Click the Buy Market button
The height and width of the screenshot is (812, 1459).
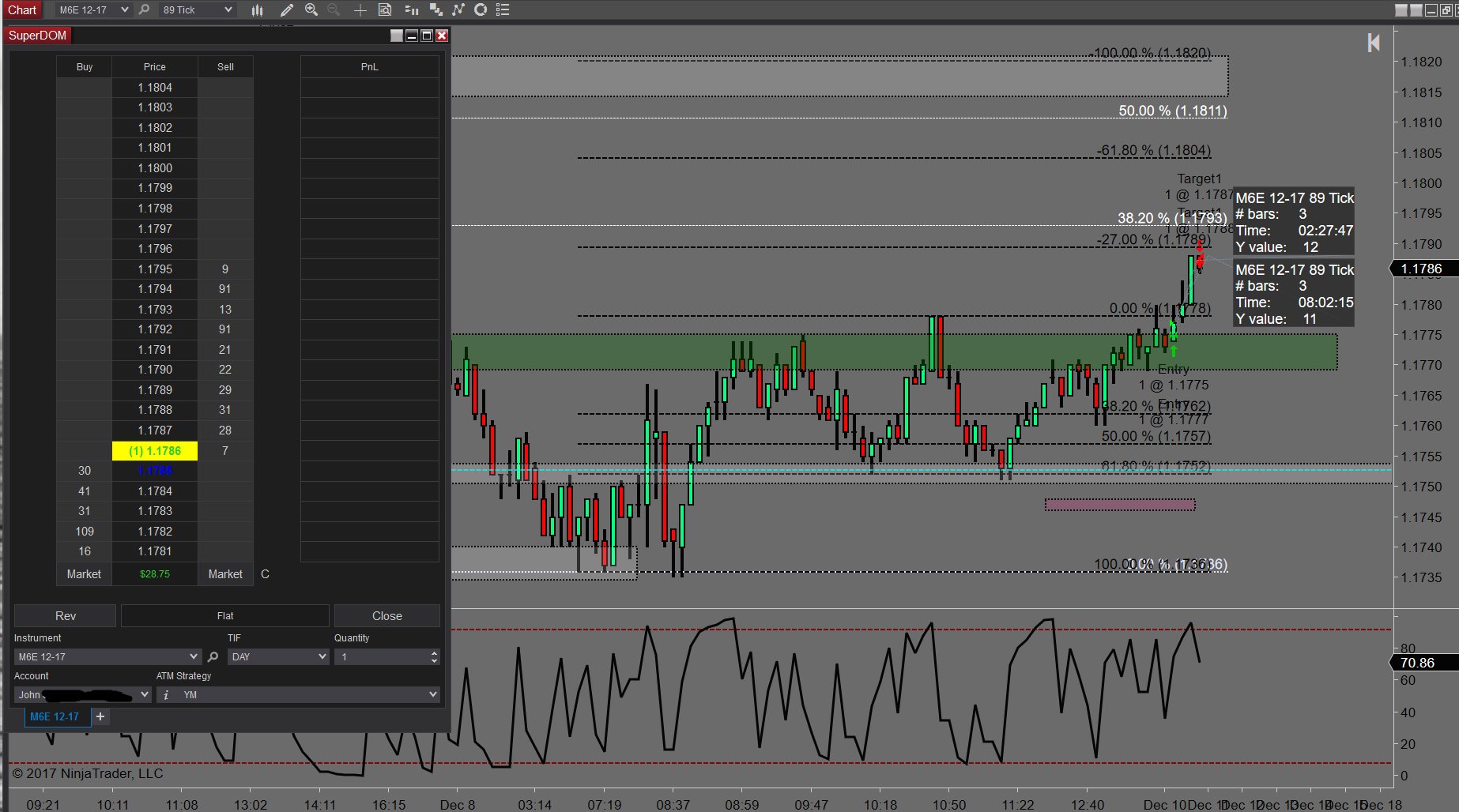coord(84,574)
